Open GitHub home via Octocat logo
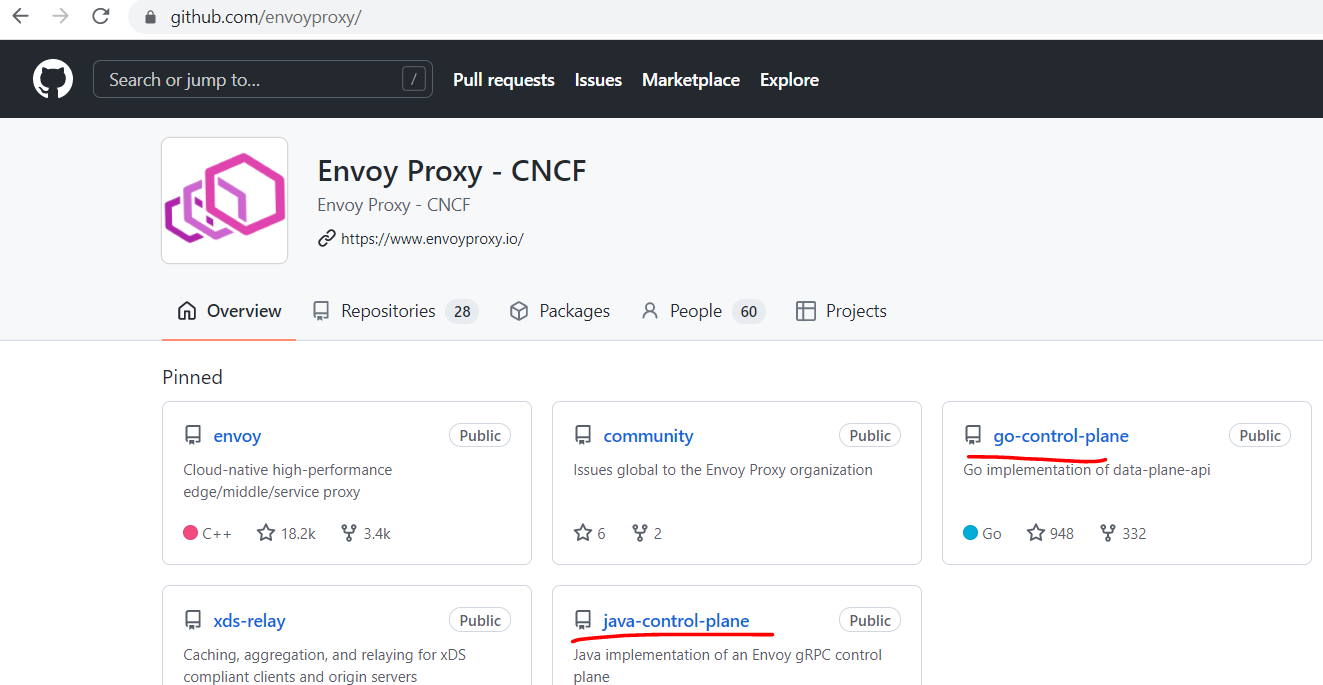Screen dimensions: 1323x685 [53, 79]
